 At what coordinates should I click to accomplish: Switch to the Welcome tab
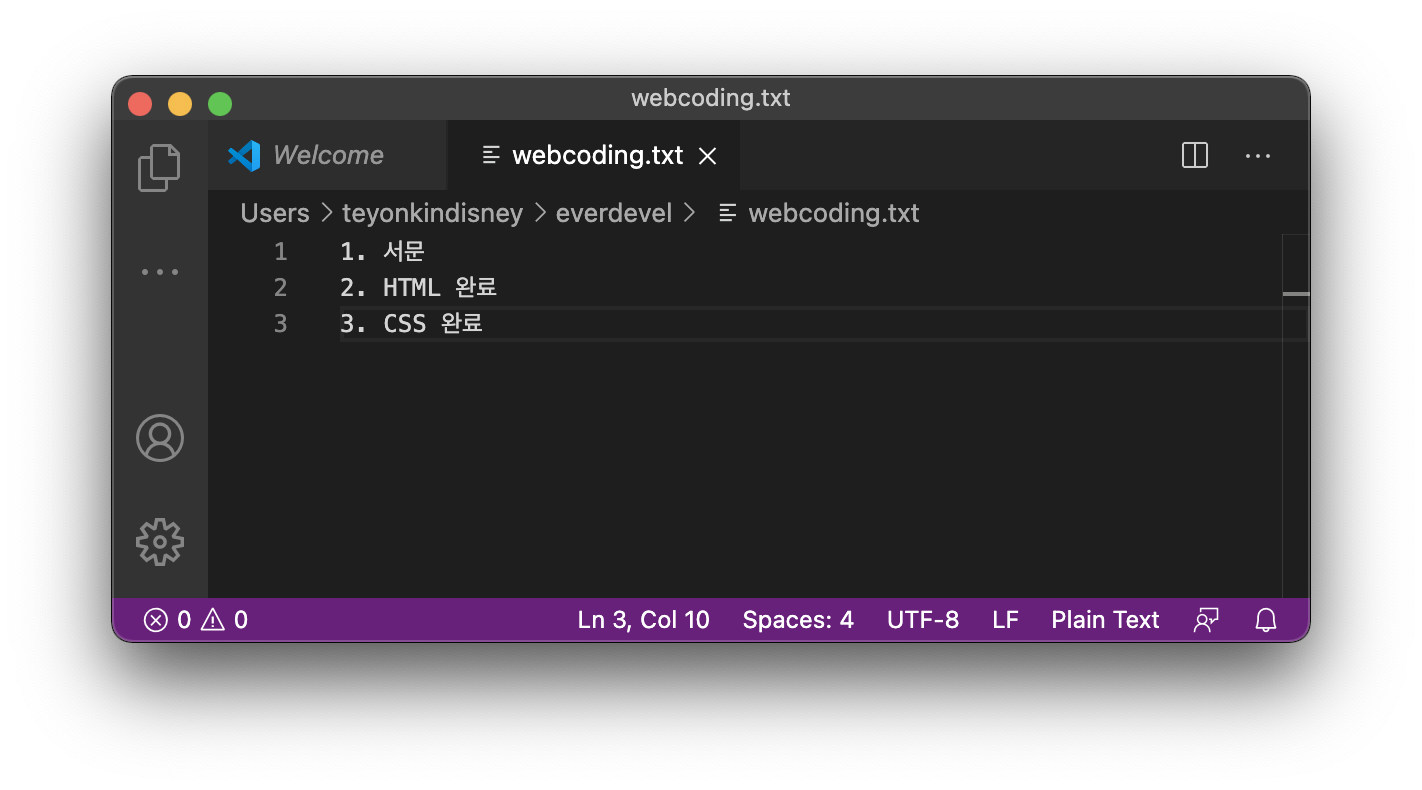tap(307, 155)
